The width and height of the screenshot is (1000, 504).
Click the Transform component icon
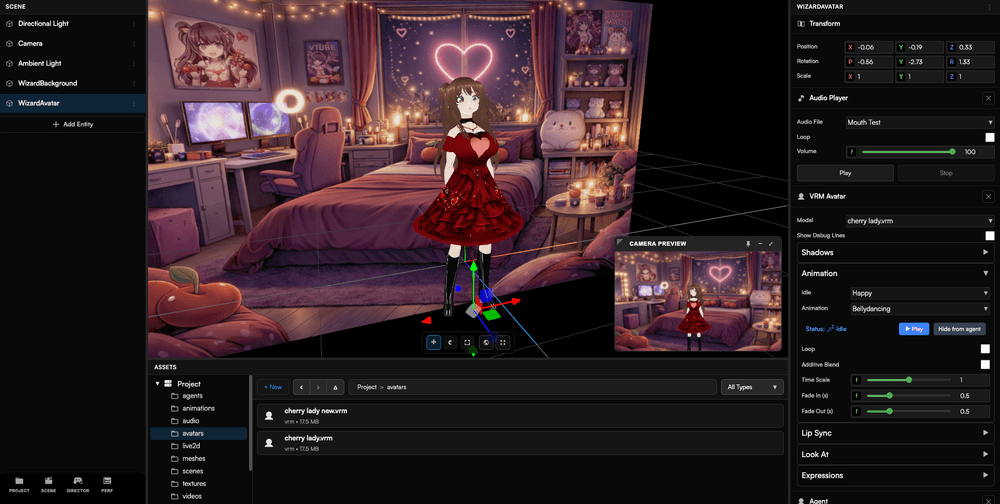tap(801, 24)
